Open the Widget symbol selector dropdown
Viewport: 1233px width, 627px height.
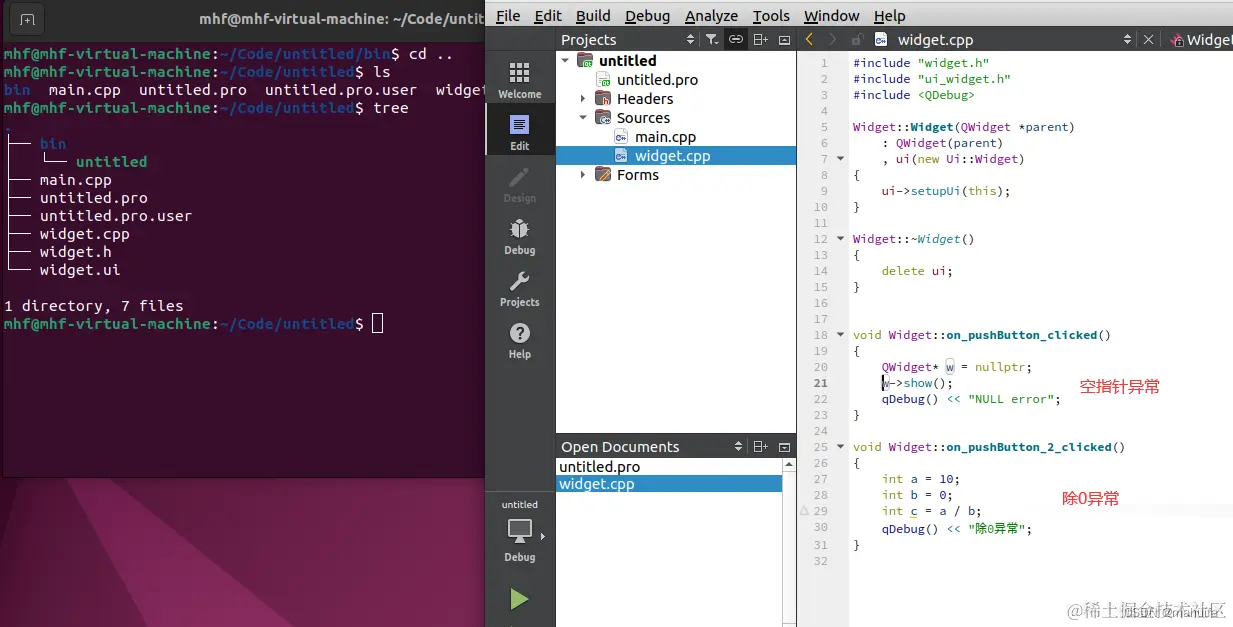[1200, 40]
